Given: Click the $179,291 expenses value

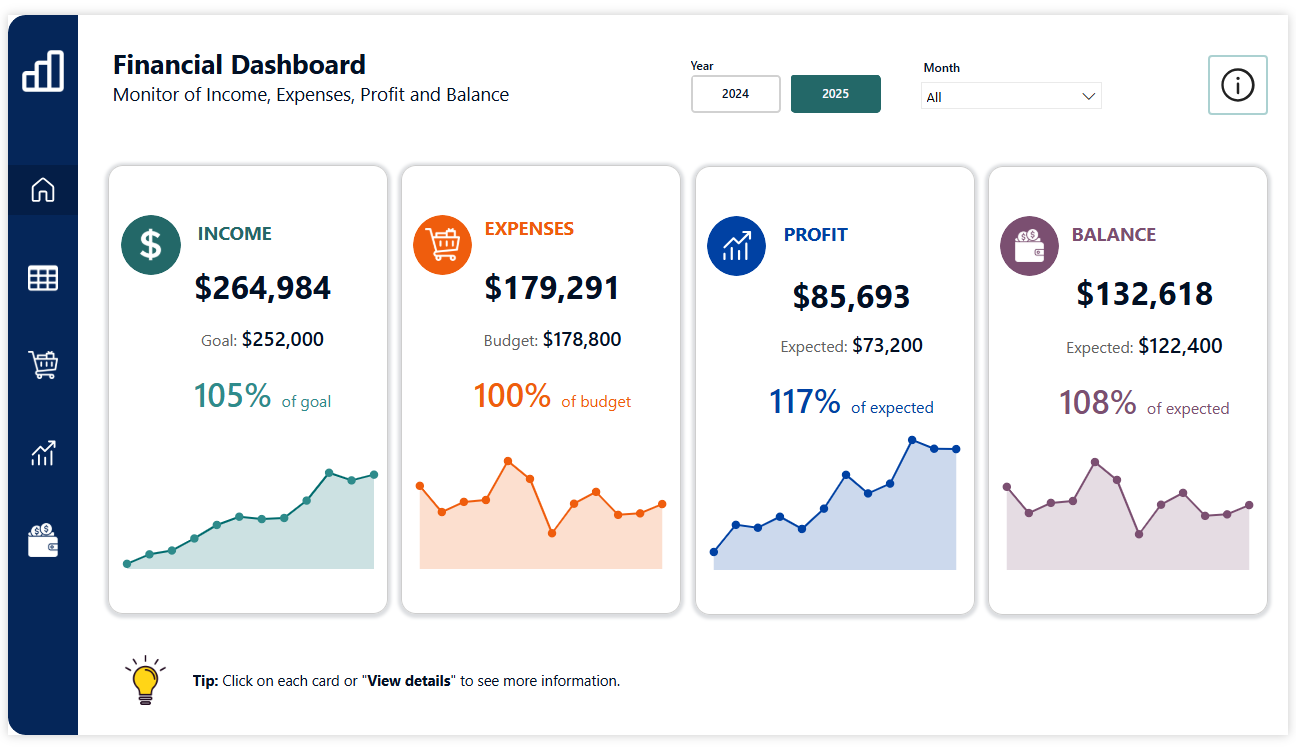Looking at the screenshot, I should coord(552,288).
